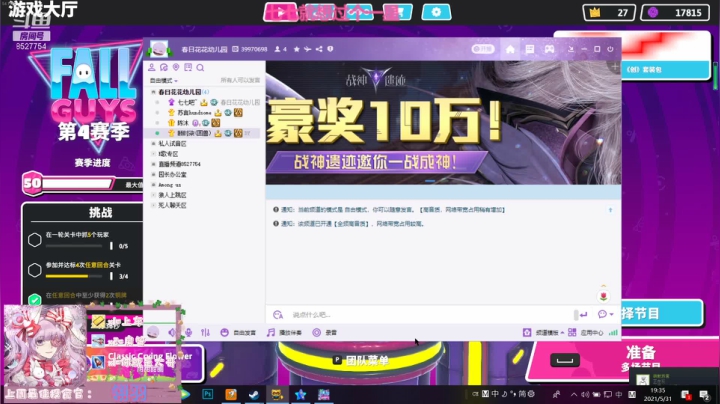
Task: Open the home tab icon
Action: point(510,49)
